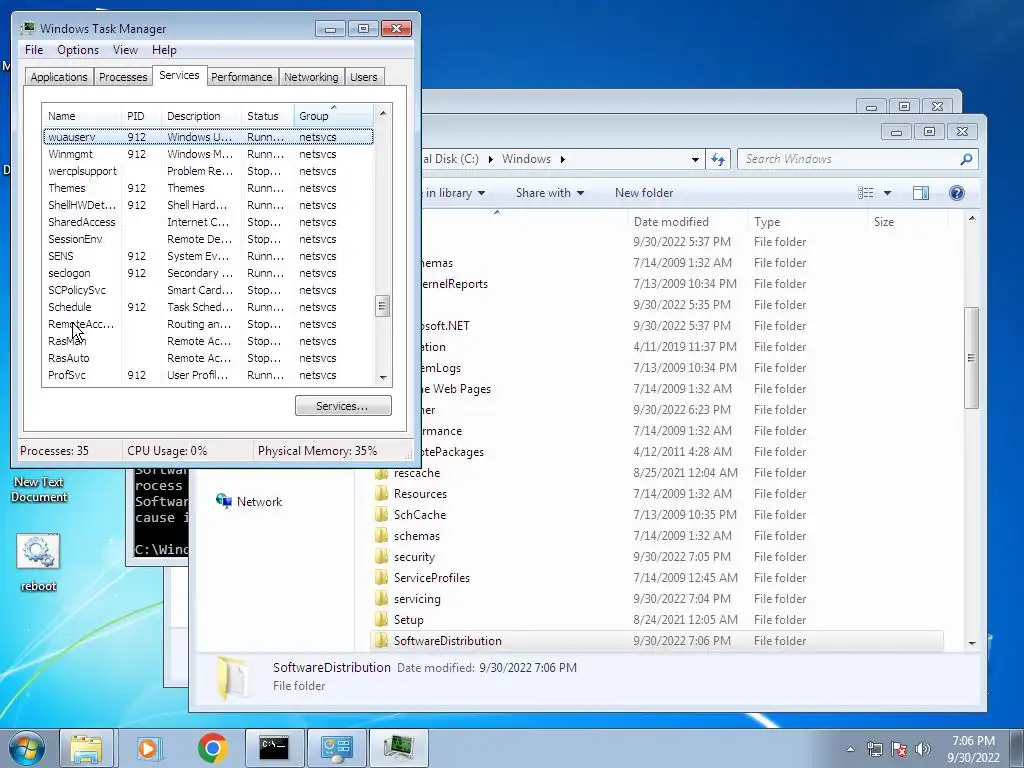The height and width of the screenshot is (768, 1024).
Task: Switch to Task Manager taskbar icon
Action: tap(399, 748)
